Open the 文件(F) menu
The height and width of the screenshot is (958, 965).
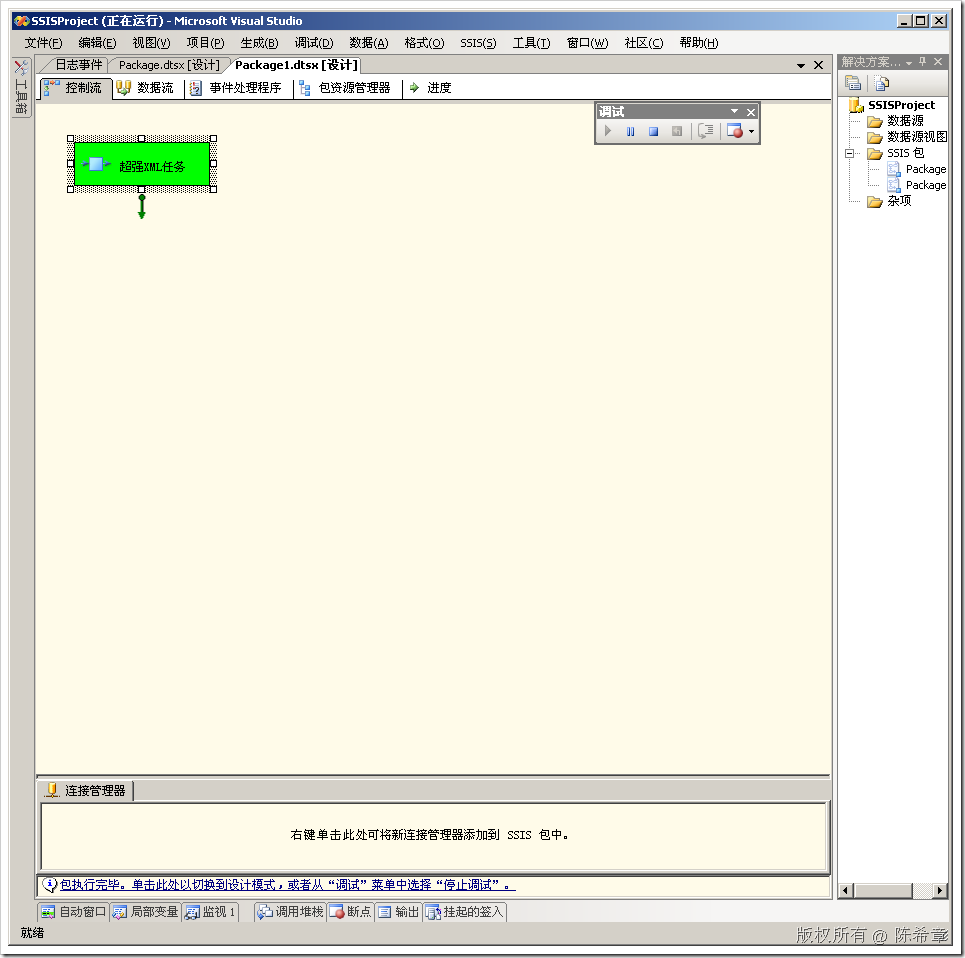tap(43, 43)
